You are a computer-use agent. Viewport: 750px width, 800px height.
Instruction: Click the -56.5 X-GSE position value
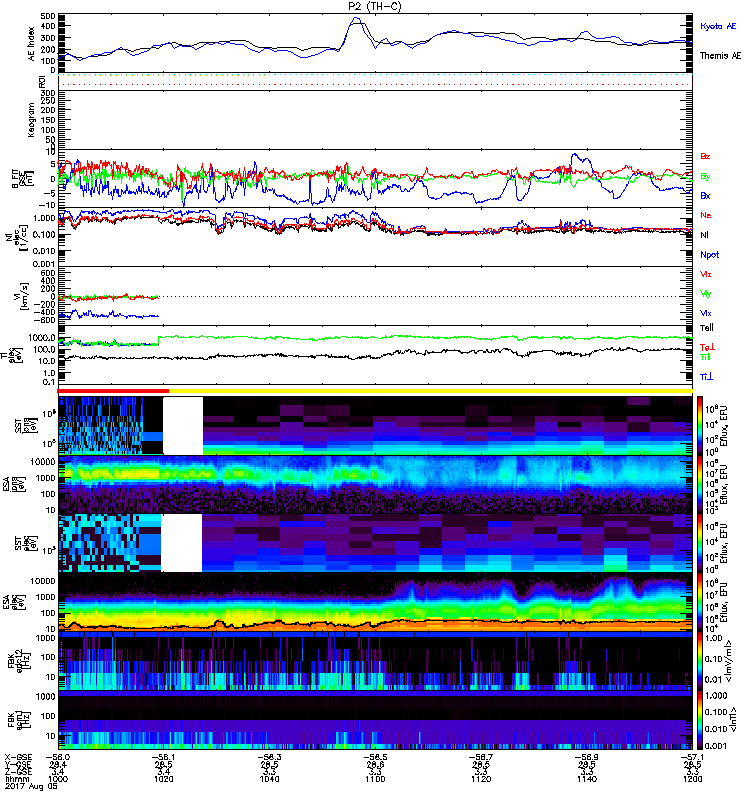pyautogui.click(x=375, y=758)
